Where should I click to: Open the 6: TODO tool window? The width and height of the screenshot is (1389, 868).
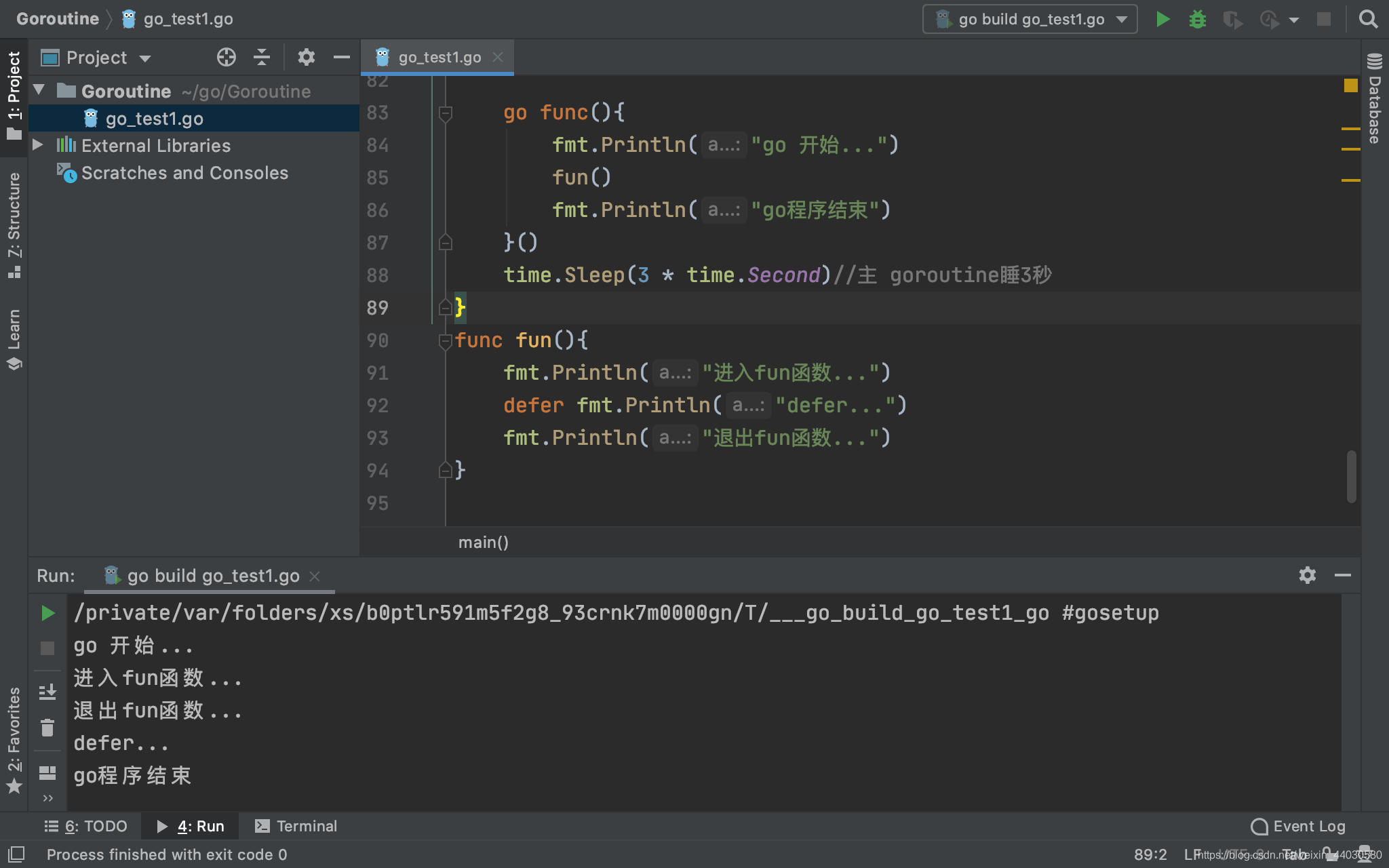click(86, 826)
